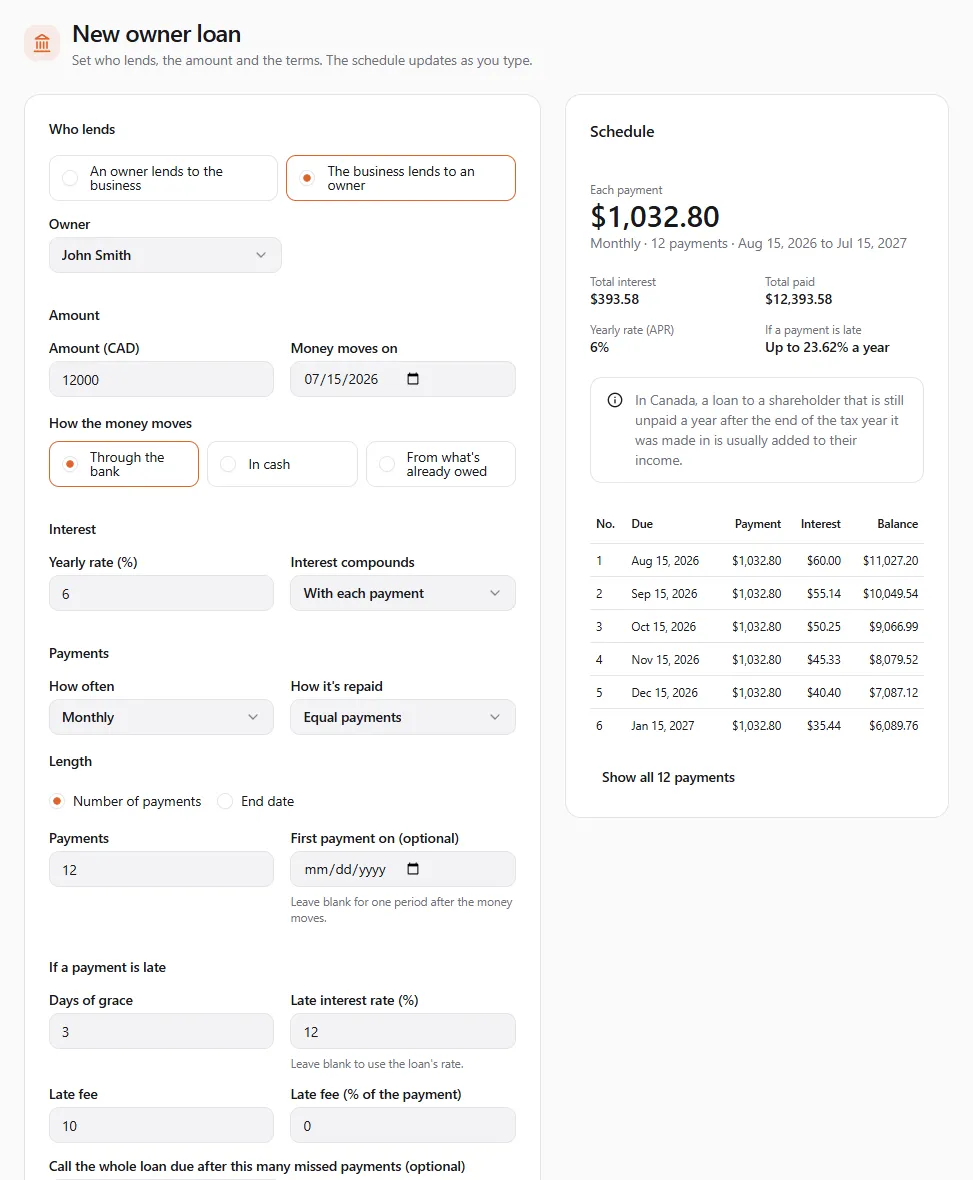Click the Aug 15, 2026 schedule row
The image size is (973, 1180).
(757, 561)
